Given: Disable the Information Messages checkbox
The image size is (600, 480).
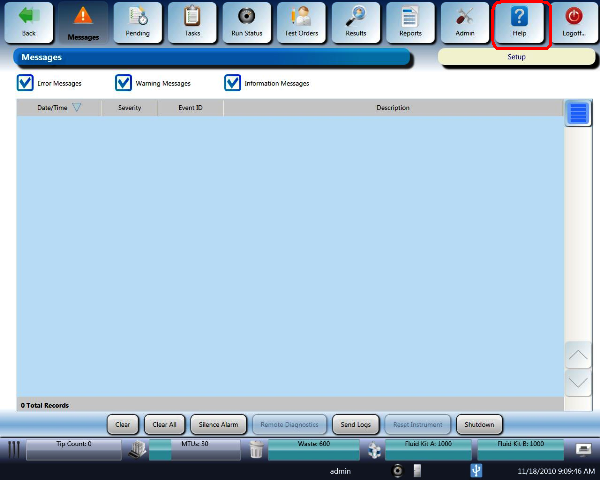Looking at the screenshot, I should point(233,83).
